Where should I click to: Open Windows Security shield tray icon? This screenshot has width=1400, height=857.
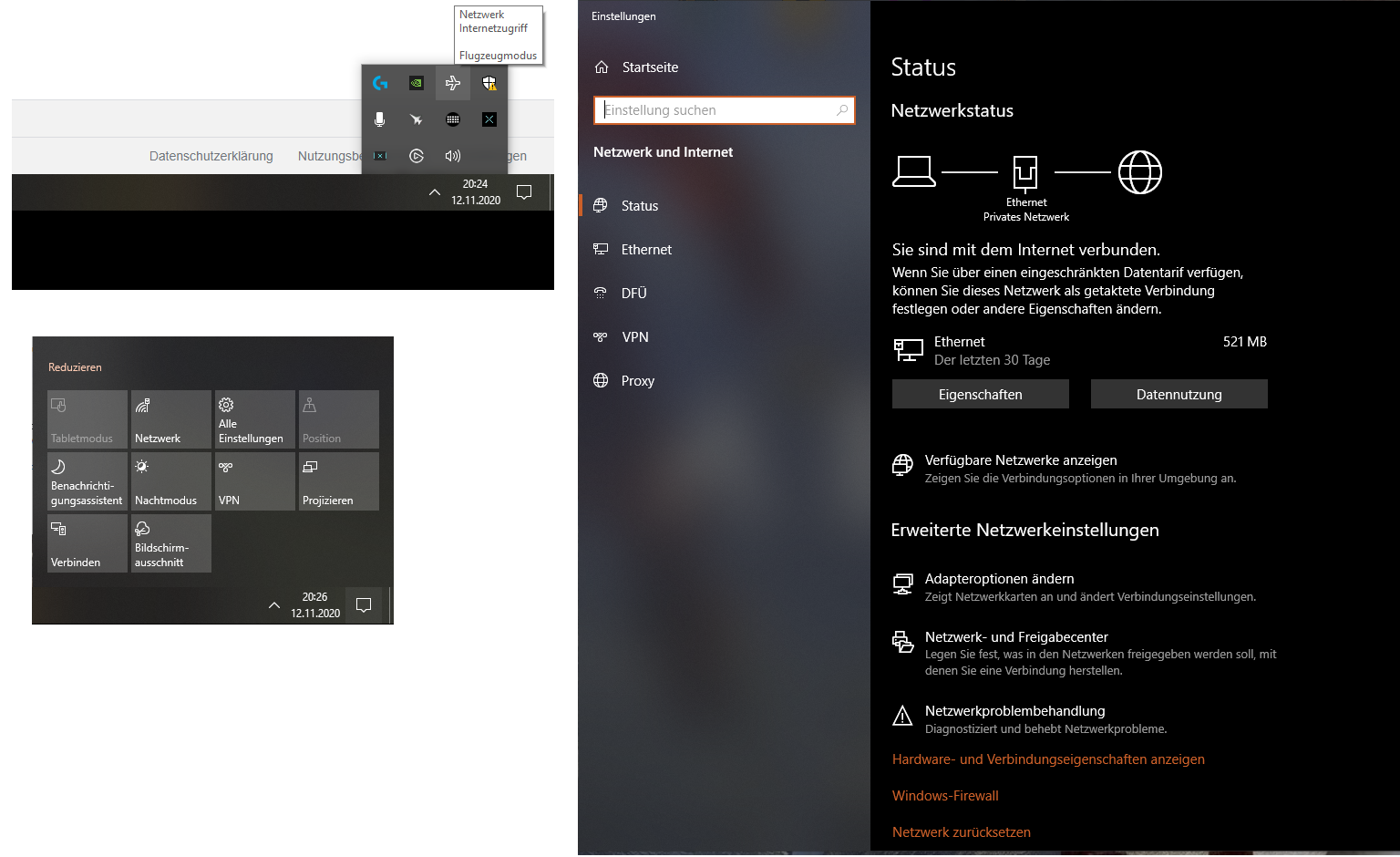(489, 83)
